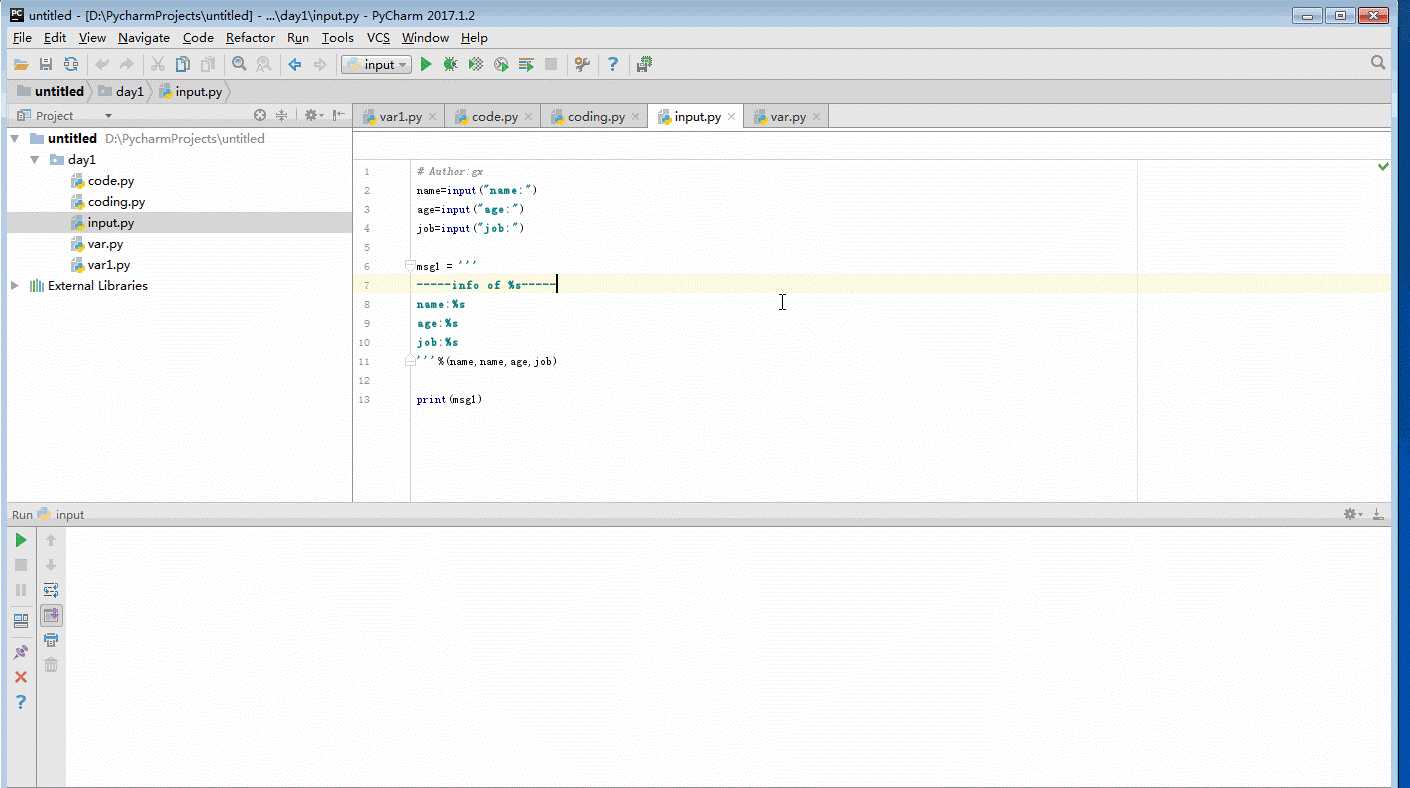This screenshot has height=788, width=1410.
Task: Expand the External Libraries node
Action: point(15,286)
